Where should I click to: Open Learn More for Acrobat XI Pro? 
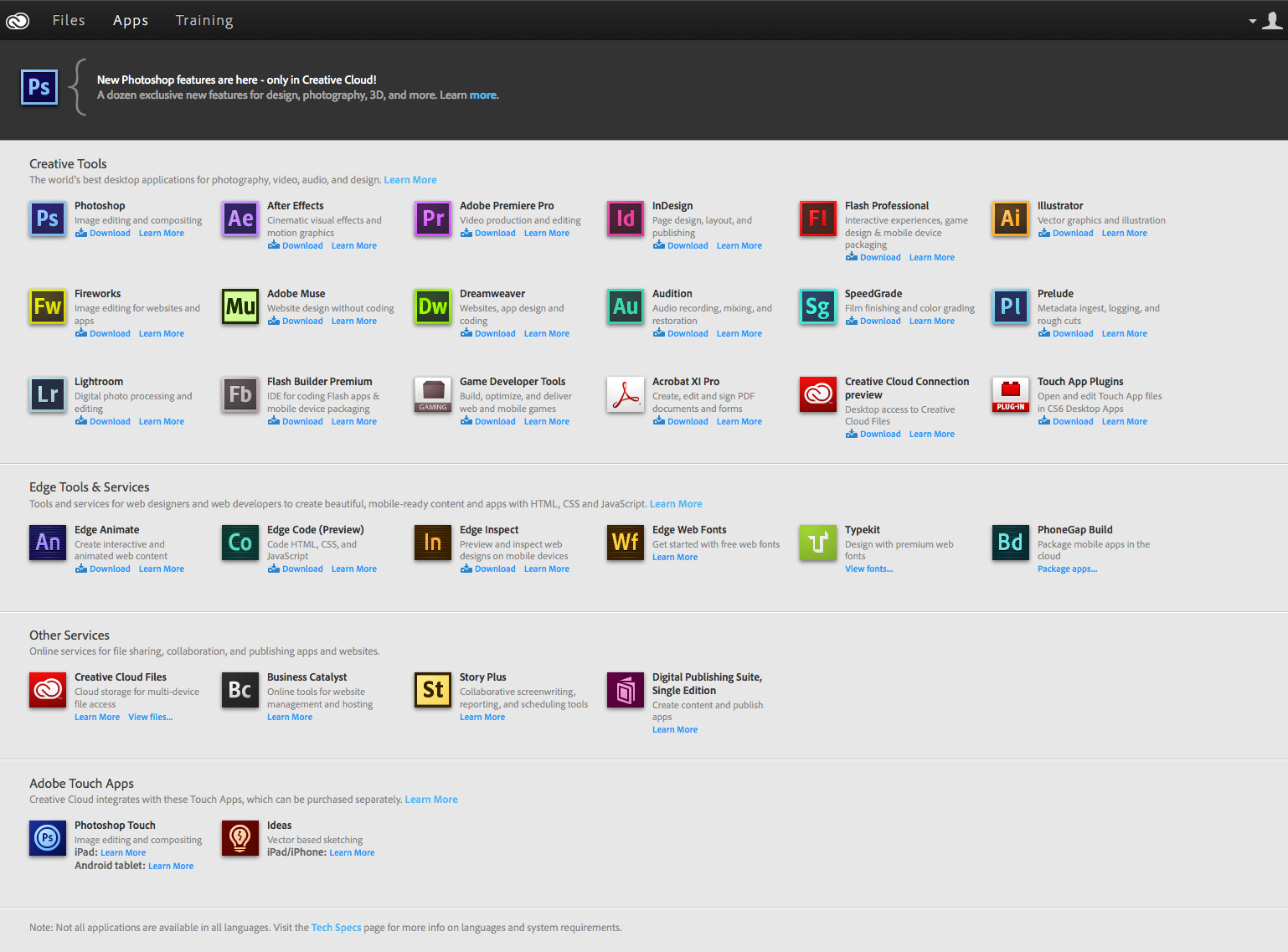point(739,422)
